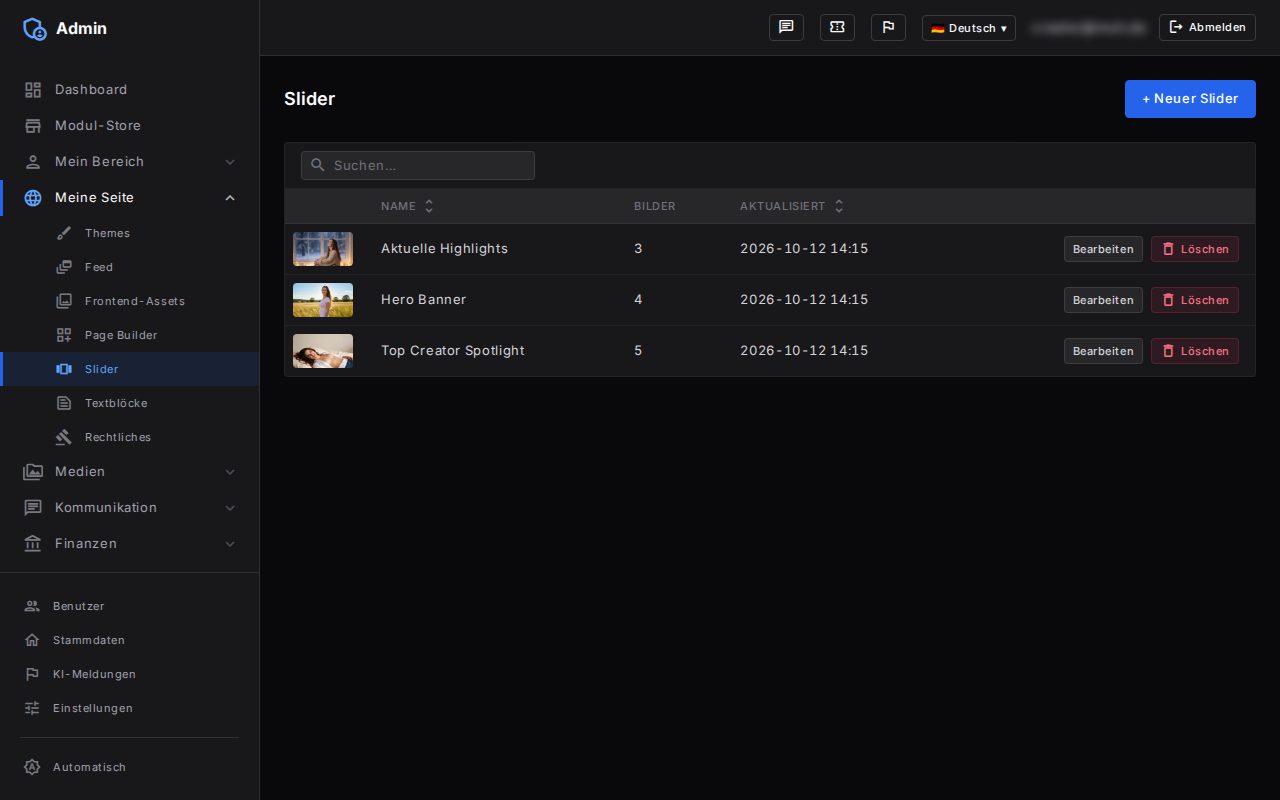Expand the Mein Bereich chevron
The image size is (1280, 800).
(230, 162)
